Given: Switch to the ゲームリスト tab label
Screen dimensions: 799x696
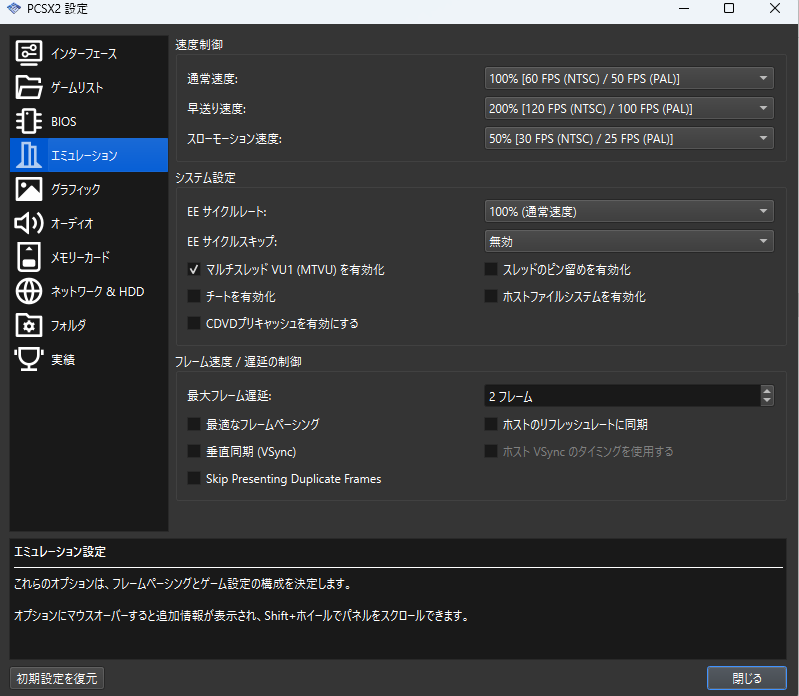Looking at the screenshot, I should (x=77, y=88).
